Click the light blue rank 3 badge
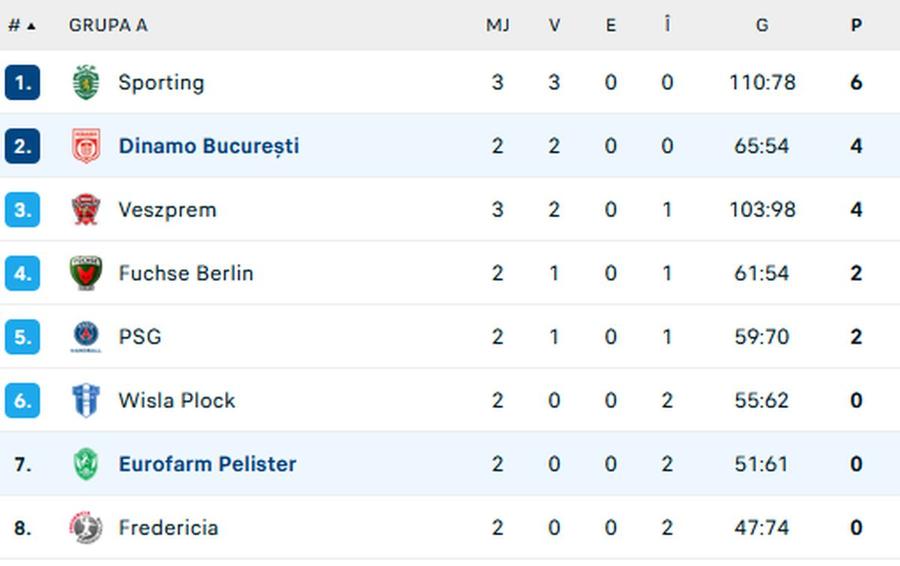The height and width of the screenshot is (566, 900). coord(22,210)
